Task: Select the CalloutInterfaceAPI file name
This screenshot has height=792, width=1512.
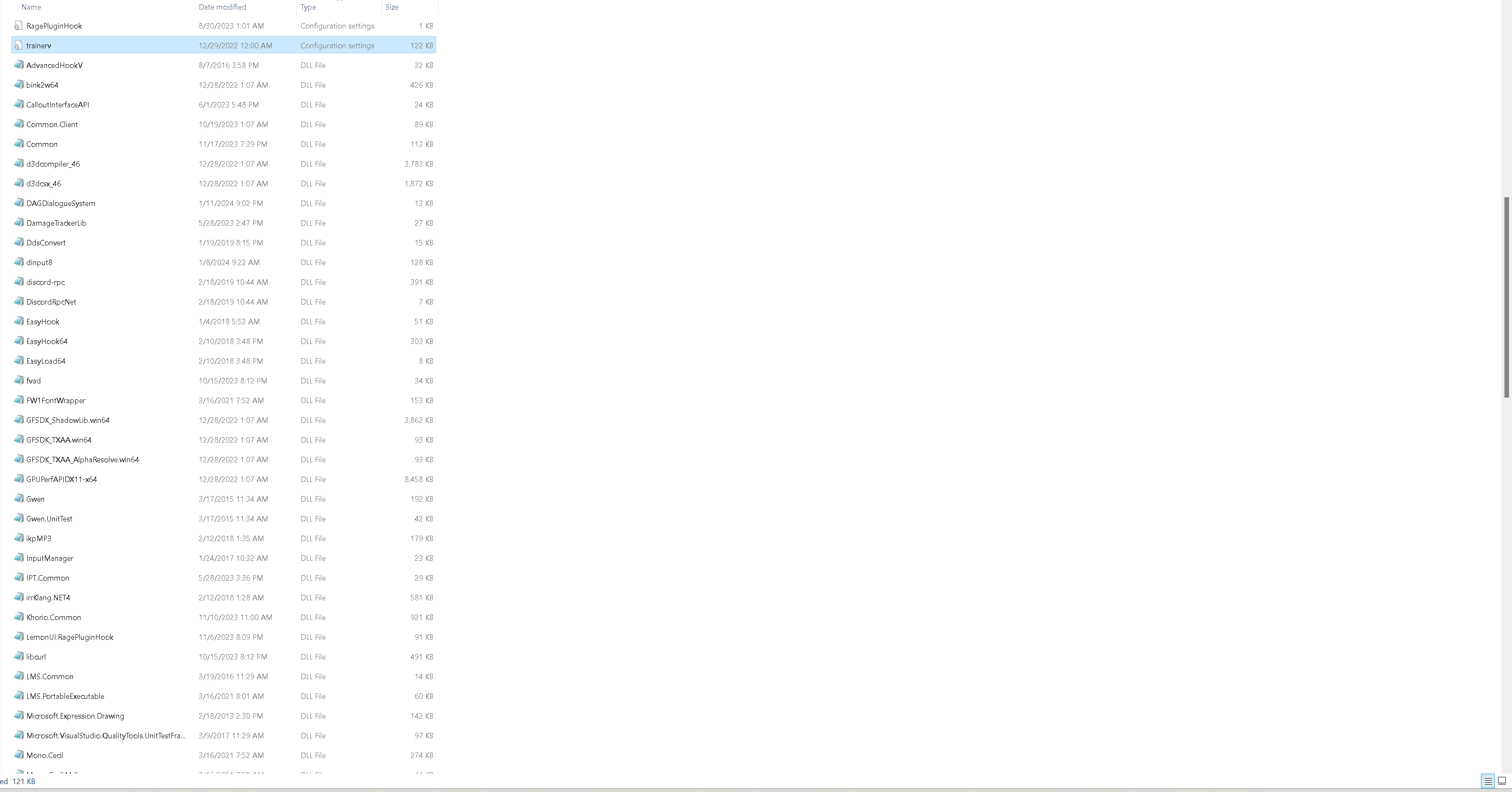Action: (57, 105)
